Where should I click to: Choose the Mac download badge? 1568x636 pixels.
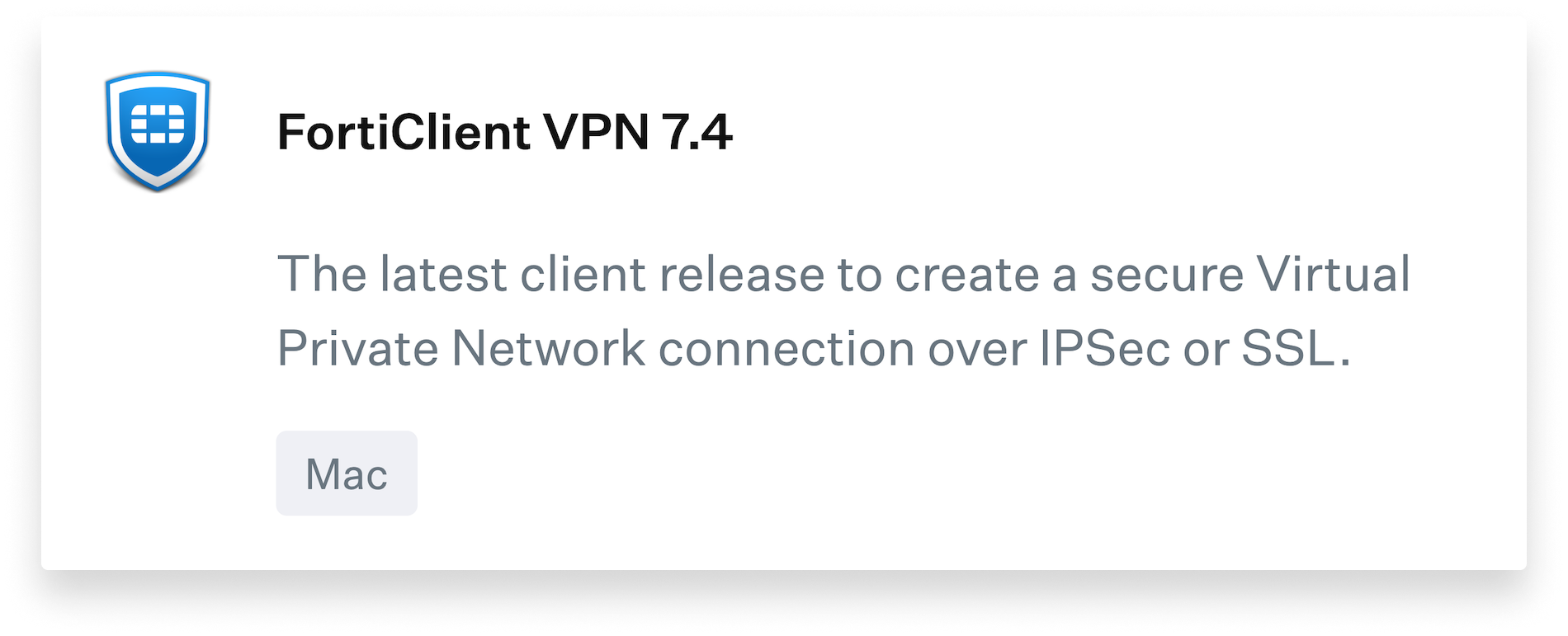(347, 473)
